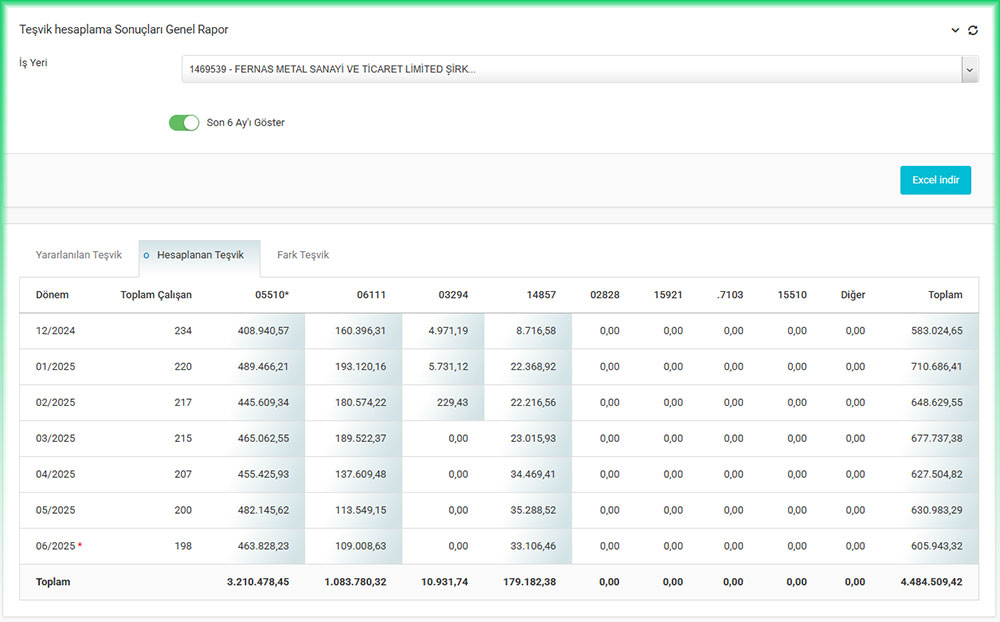Switch to the Yararlanılan Teşvik tab
The height and width of the screenshot is (622, 1000).
pos(79,255)
